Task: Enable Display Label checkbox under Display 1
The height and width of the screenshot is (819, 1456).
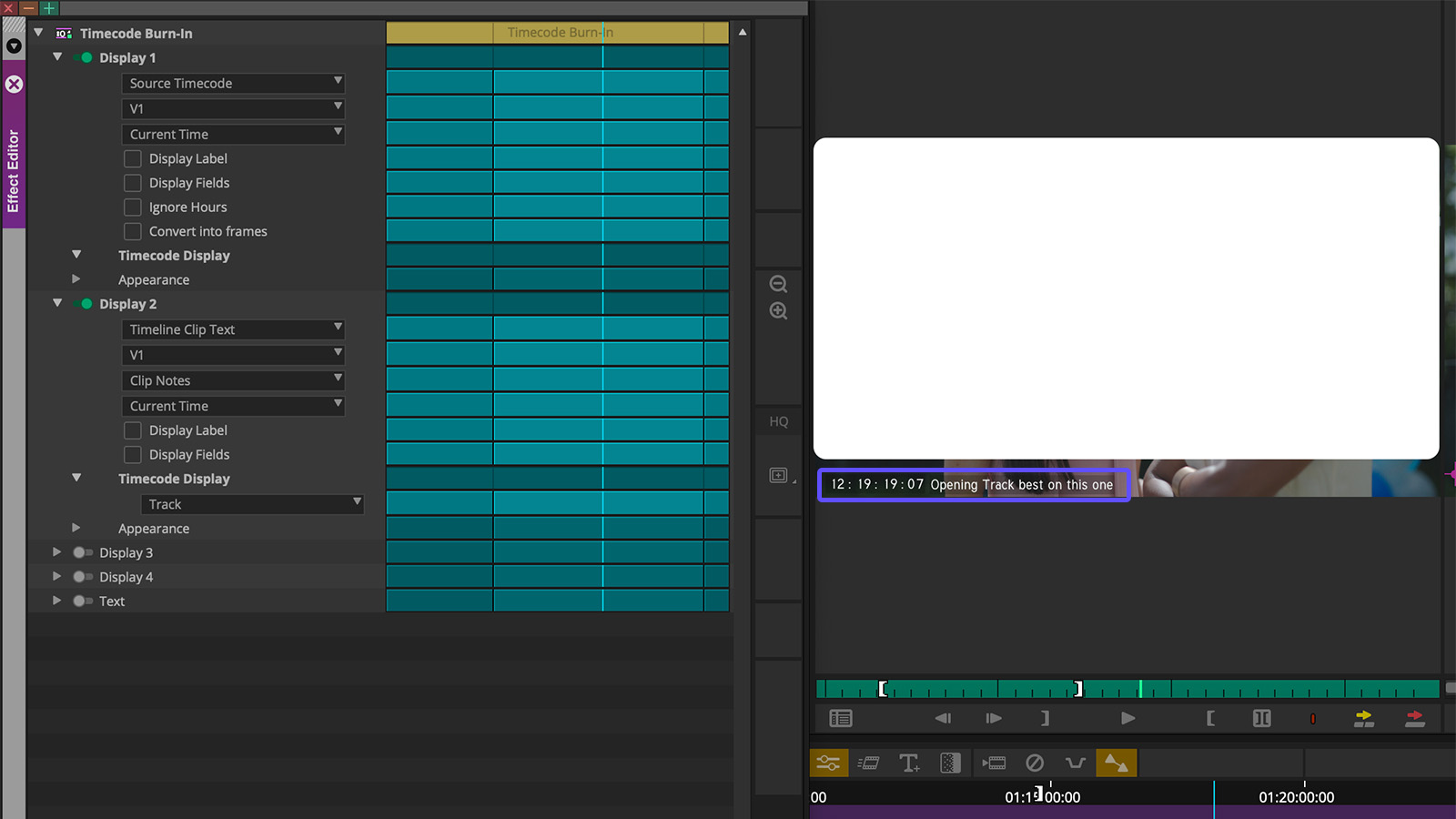Action: 133,158
